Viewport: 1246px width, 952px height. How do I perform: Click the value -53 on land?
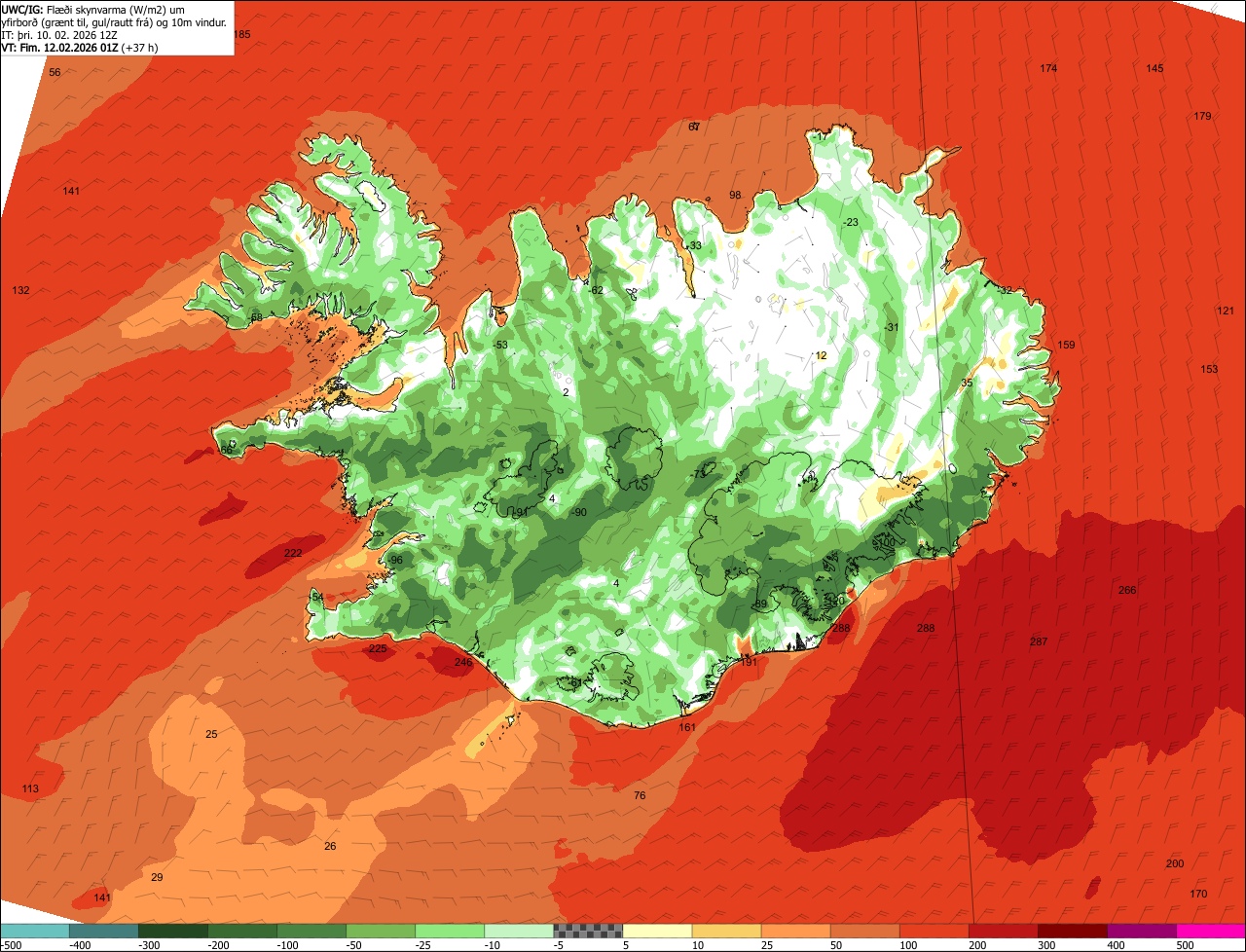point(500,346)
